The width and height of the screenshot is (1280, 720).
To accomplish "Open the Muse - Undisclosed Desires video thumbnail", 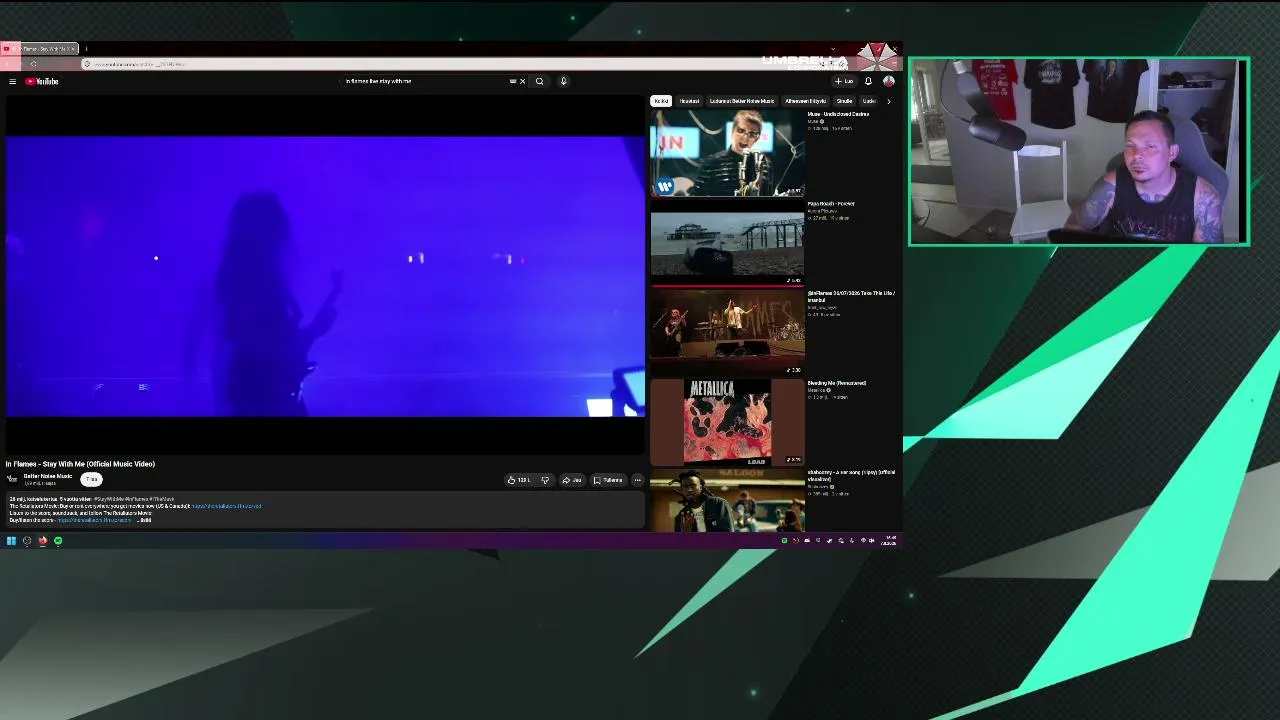I will pyautogui.click(x=727, y=153).
